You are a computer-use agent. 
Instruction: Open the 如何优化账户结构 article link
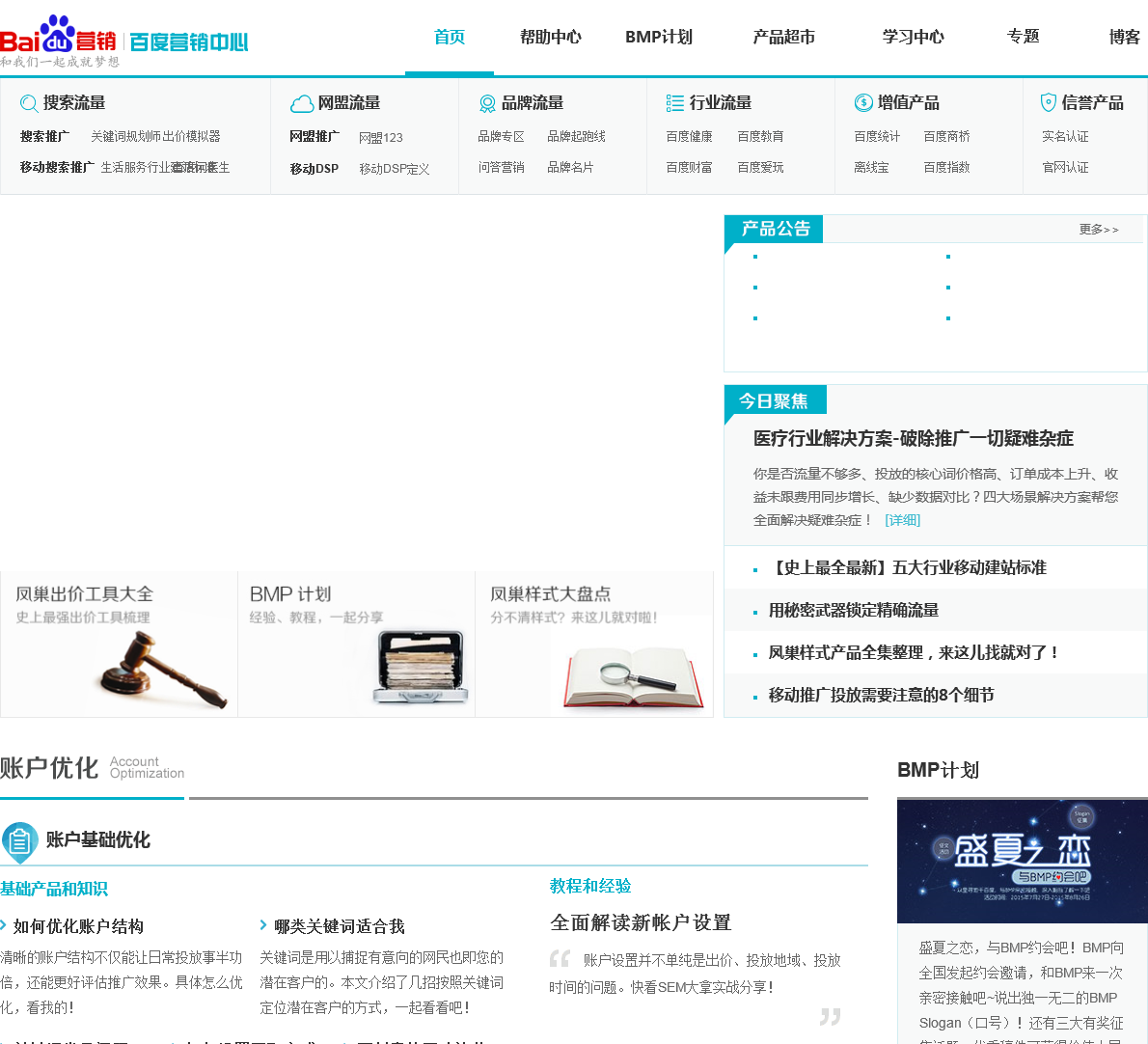click(x=78, y=926)
